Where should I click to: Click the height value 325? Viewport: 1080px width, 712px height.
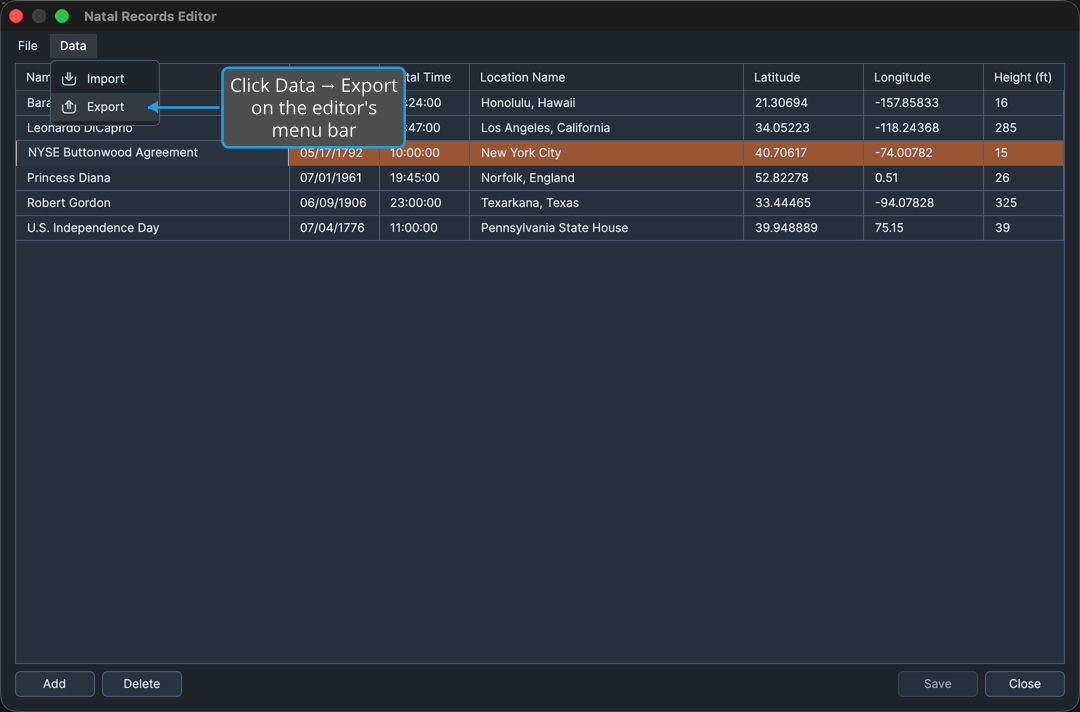tap(1024, 203)
